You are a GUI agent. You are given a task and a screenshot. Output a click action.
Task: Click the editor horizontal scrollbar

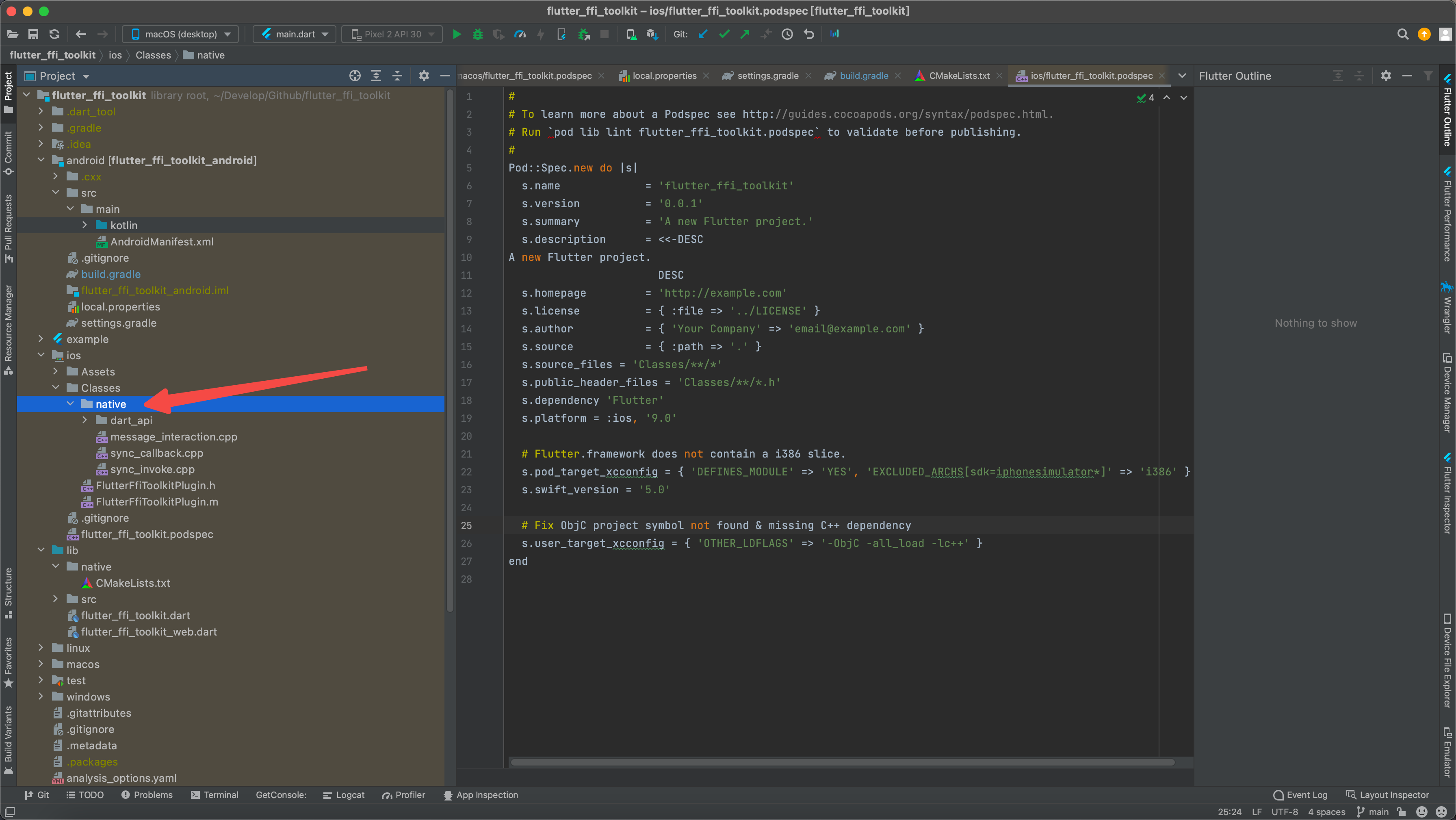pyautogui.click(x=842, y=762)
